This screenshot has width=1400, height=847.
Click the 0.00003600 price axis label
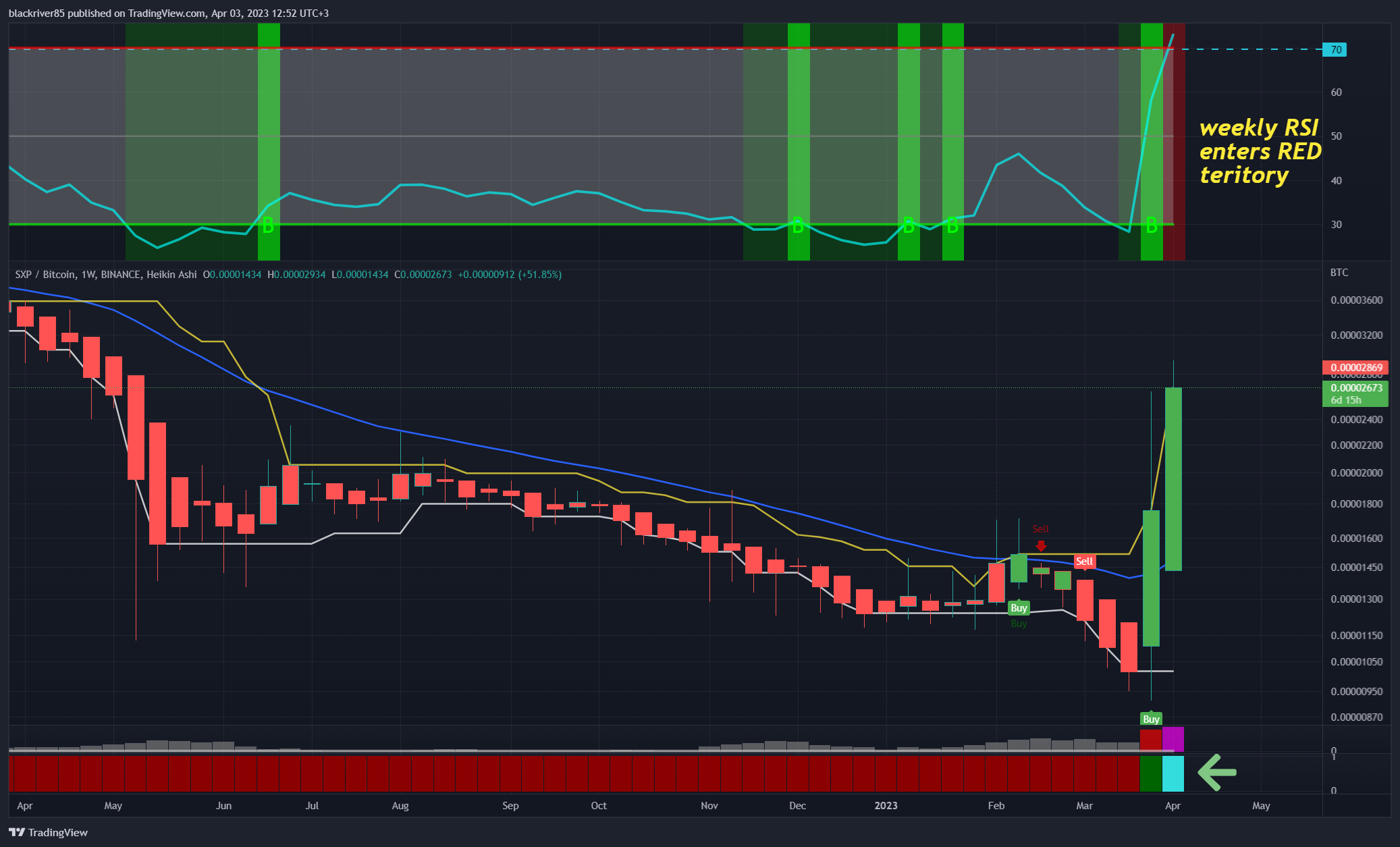[x=1357, y=300]
